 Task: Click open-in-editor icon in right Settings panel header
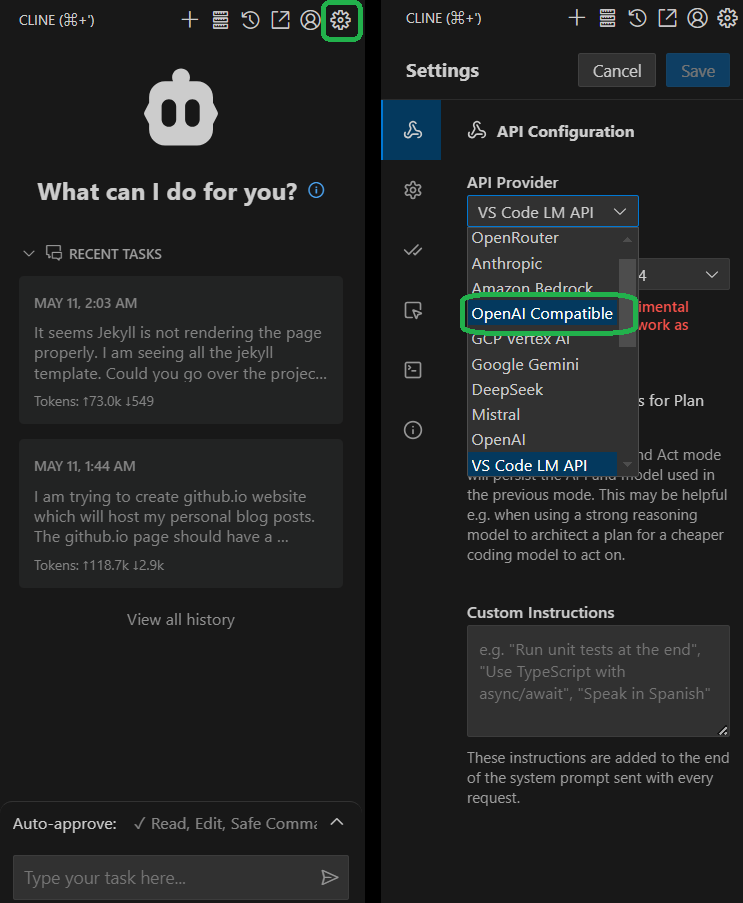pyautogui.click(x=667, y=18)
